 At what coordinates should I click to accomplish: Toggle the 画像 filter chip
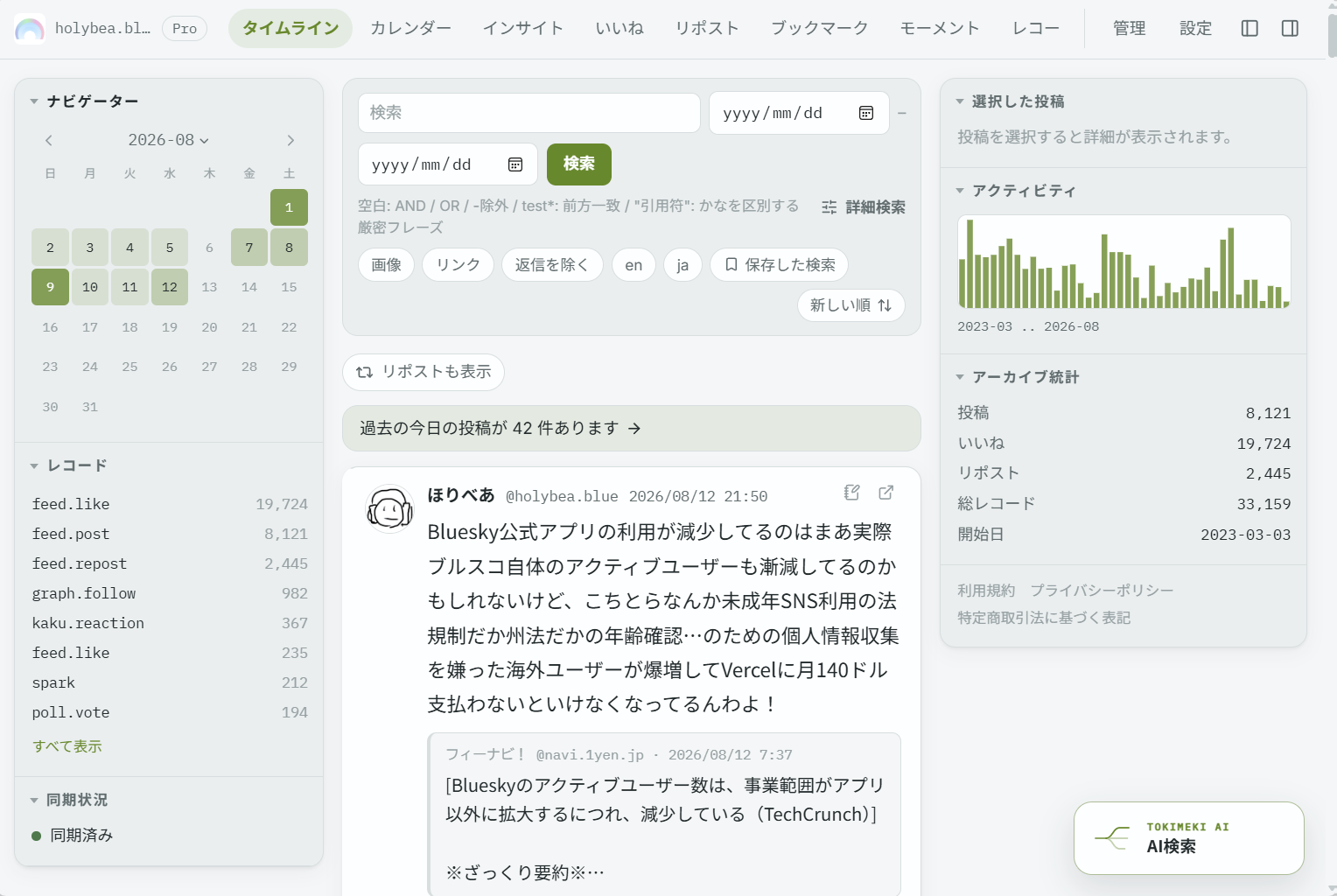[386, 265]
